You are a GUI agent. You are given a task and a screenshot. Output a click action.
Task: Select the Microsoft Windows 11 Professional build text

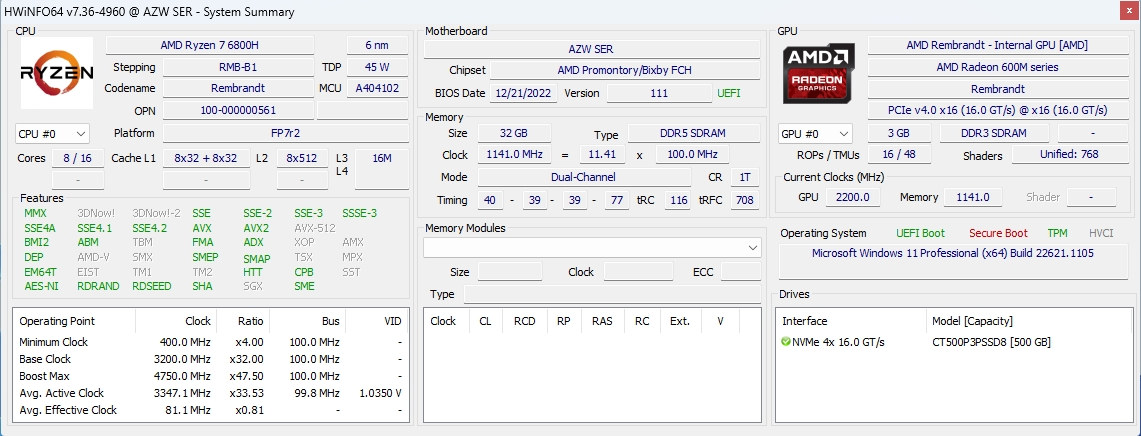[x=953, y=253]
